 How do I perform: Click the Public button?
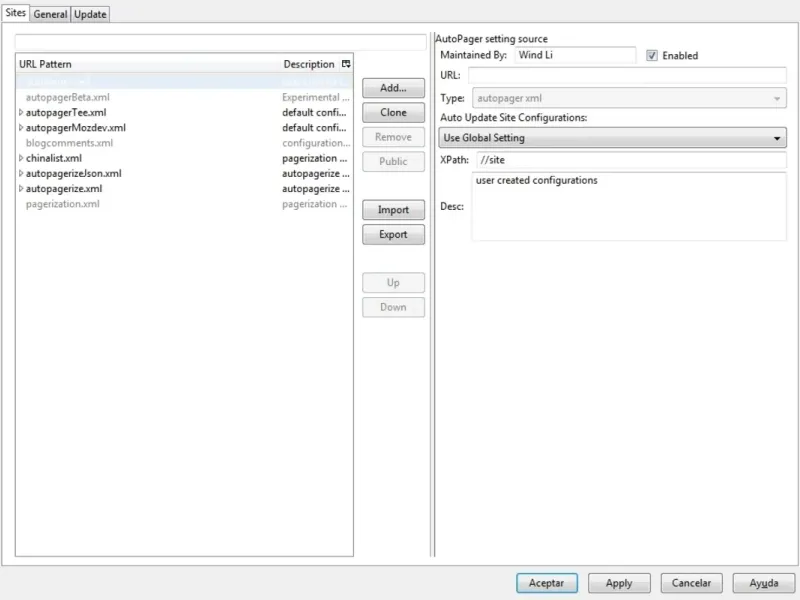(x=393, y=161)
